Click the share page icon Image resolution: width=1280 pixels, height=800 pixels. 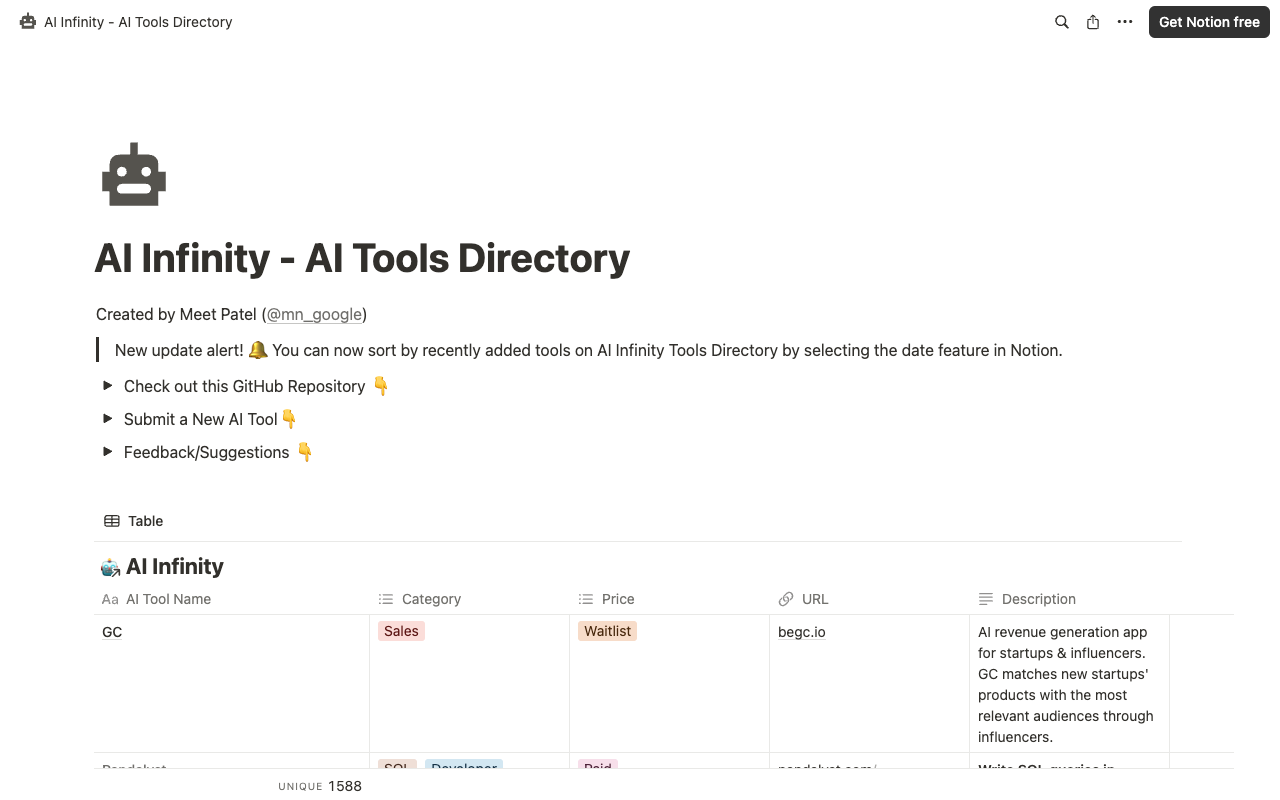coord(1093,22)
